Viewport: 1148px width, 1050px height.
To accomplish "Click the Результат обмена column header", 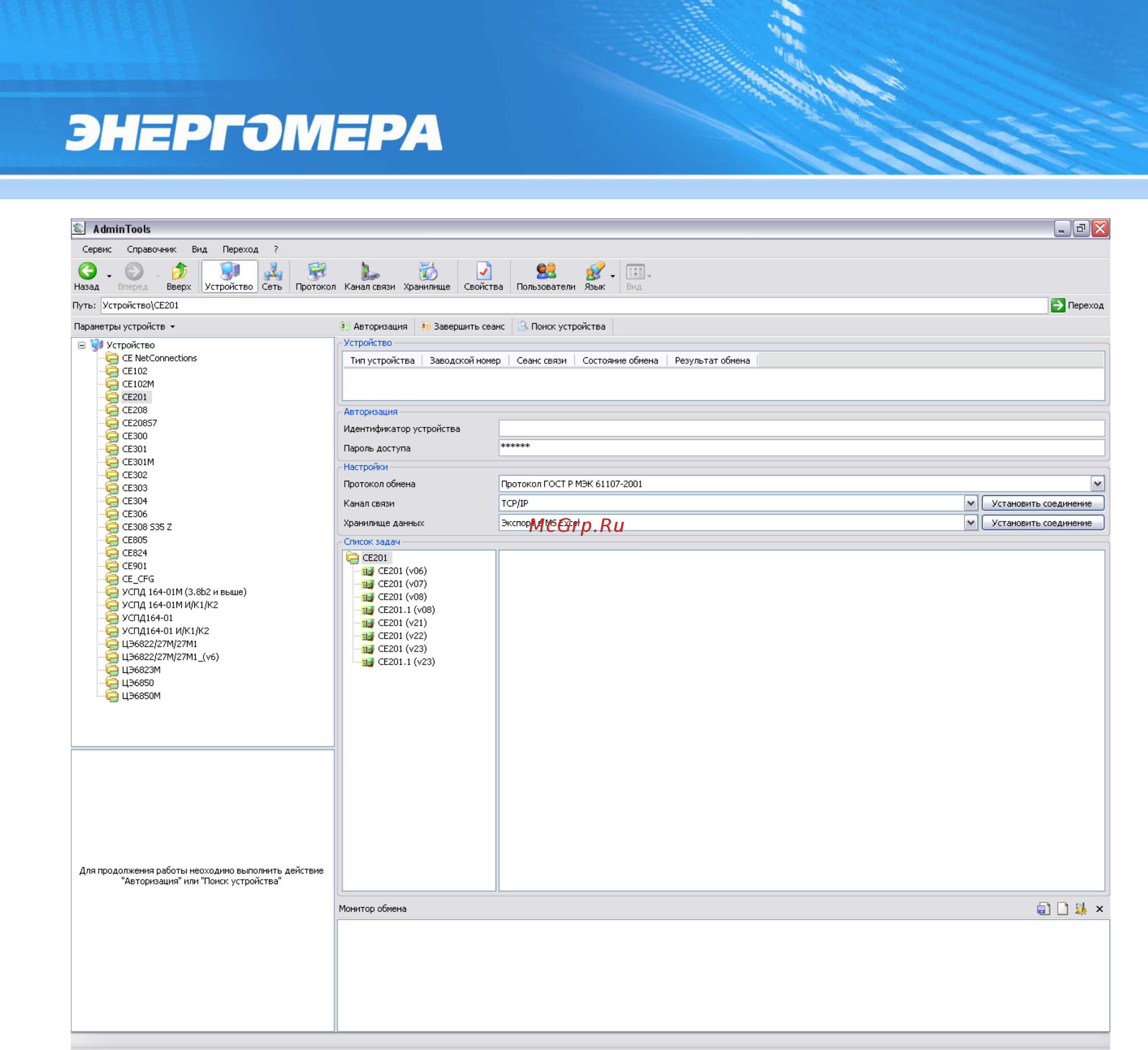I will (712, 360).
